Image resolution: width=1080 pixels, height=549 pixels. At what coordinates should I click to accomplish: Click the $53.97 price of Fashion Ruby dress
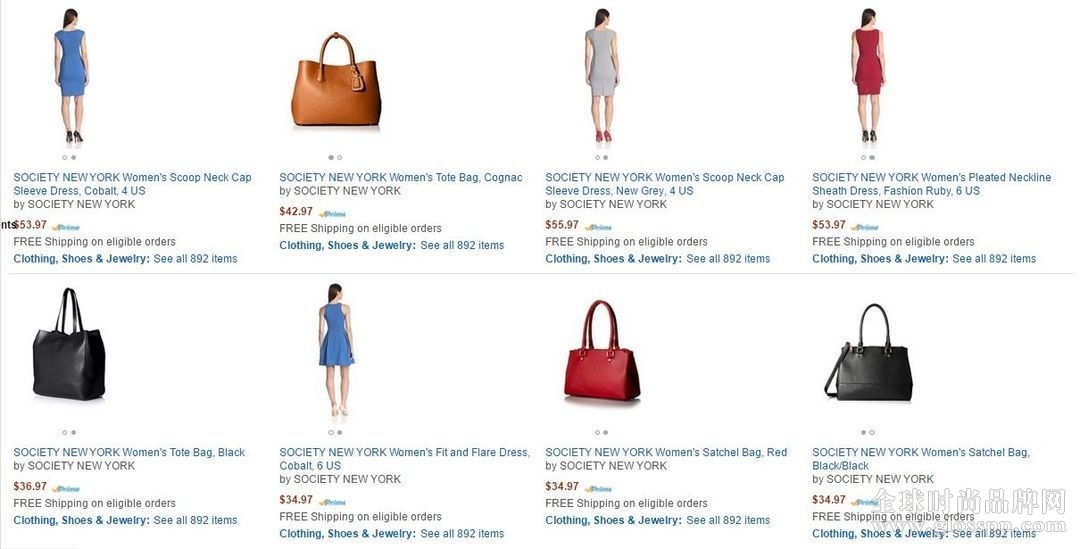pyautogui.click(x=829, y=225)
